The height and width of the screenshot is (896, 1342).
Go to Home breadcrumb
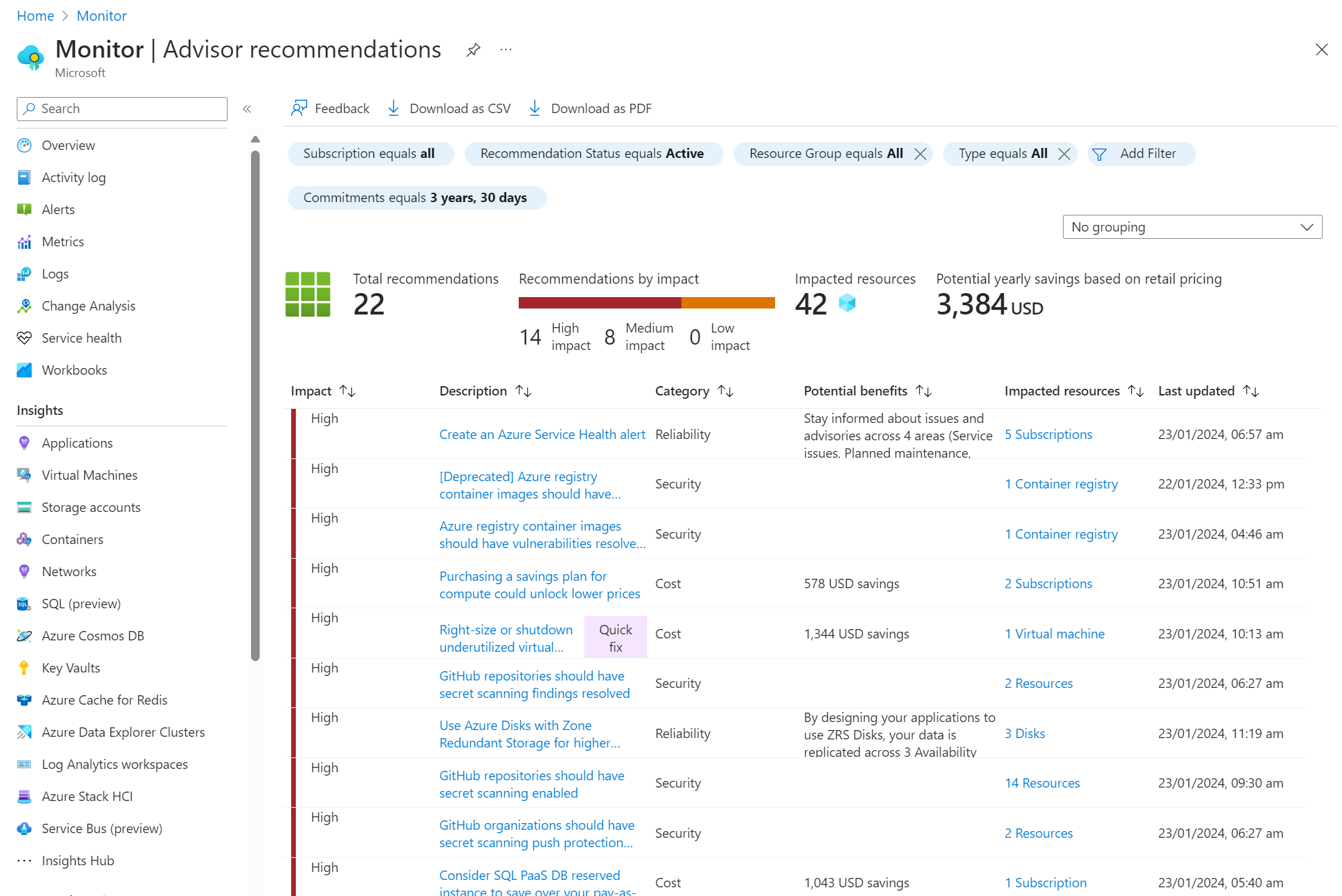35,16
